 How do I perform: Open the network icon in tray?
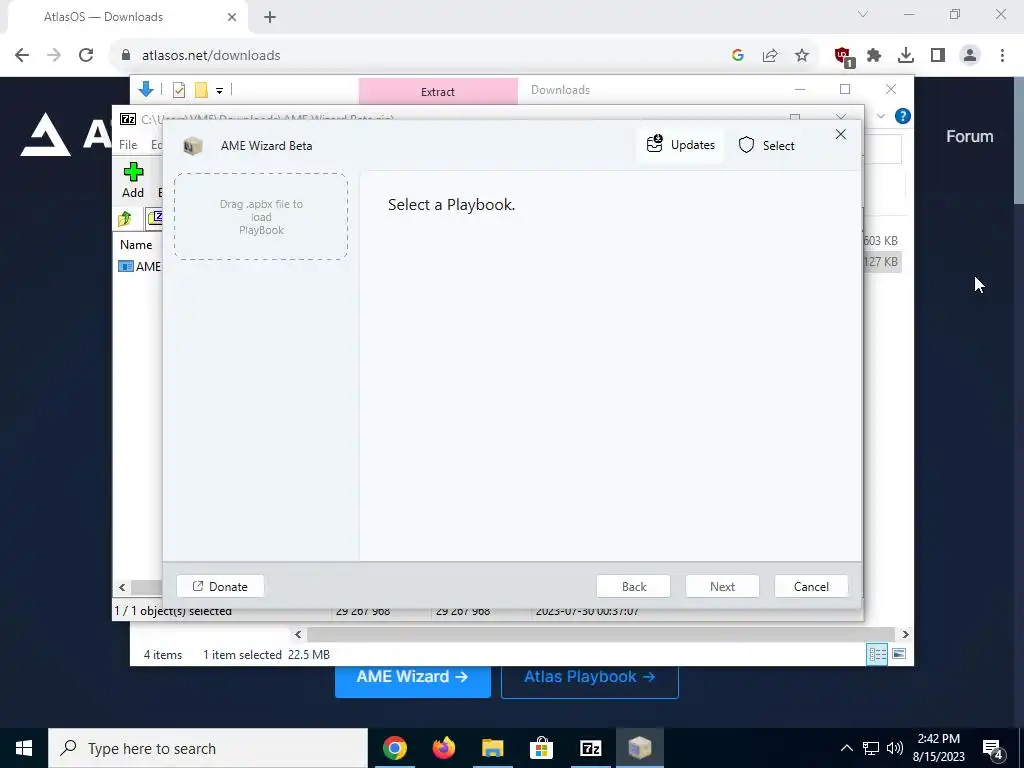(x=871, y=748)
